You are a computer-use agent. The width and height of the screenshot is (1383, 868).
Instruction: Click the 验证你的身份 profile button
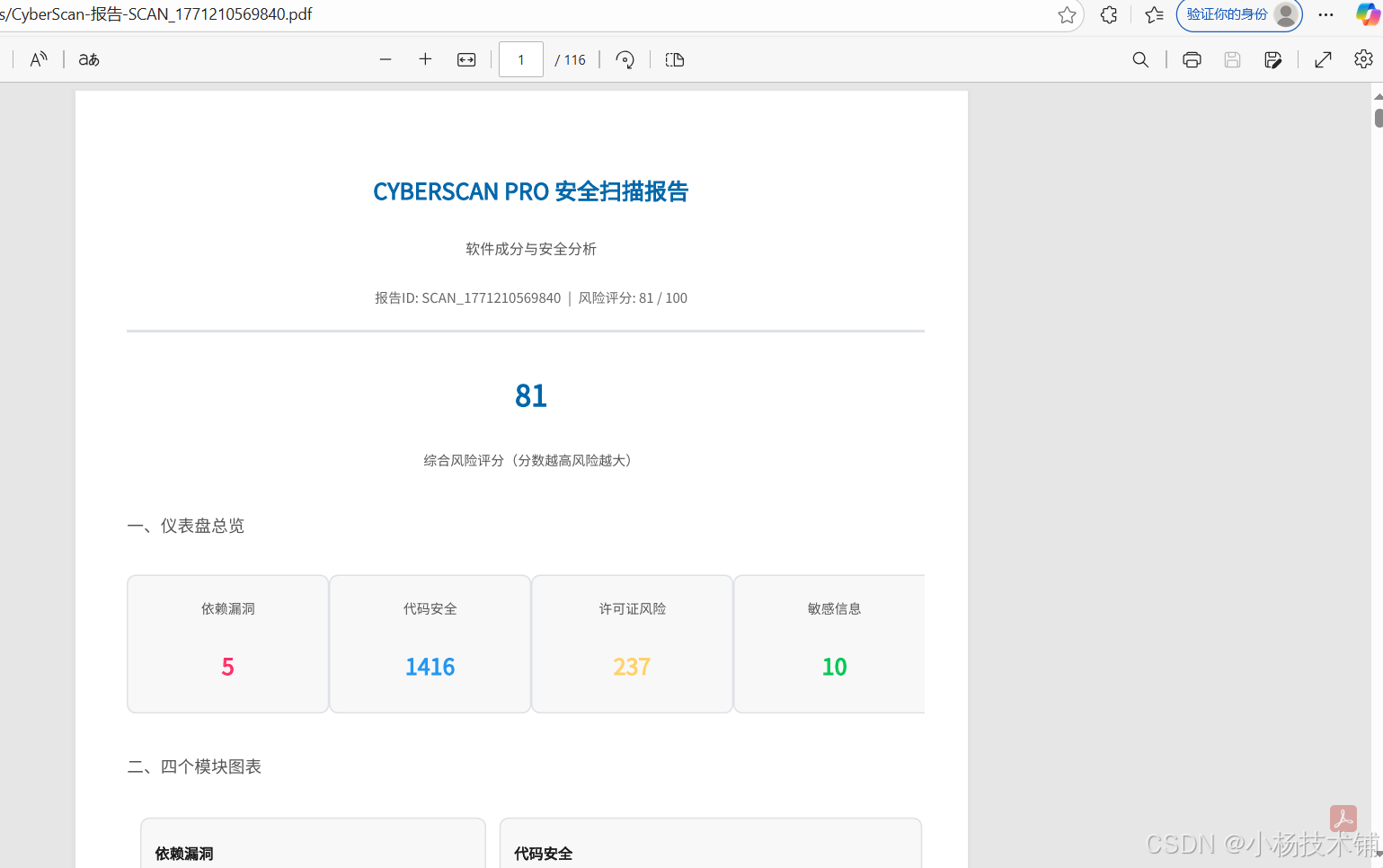coord(1239,14)
